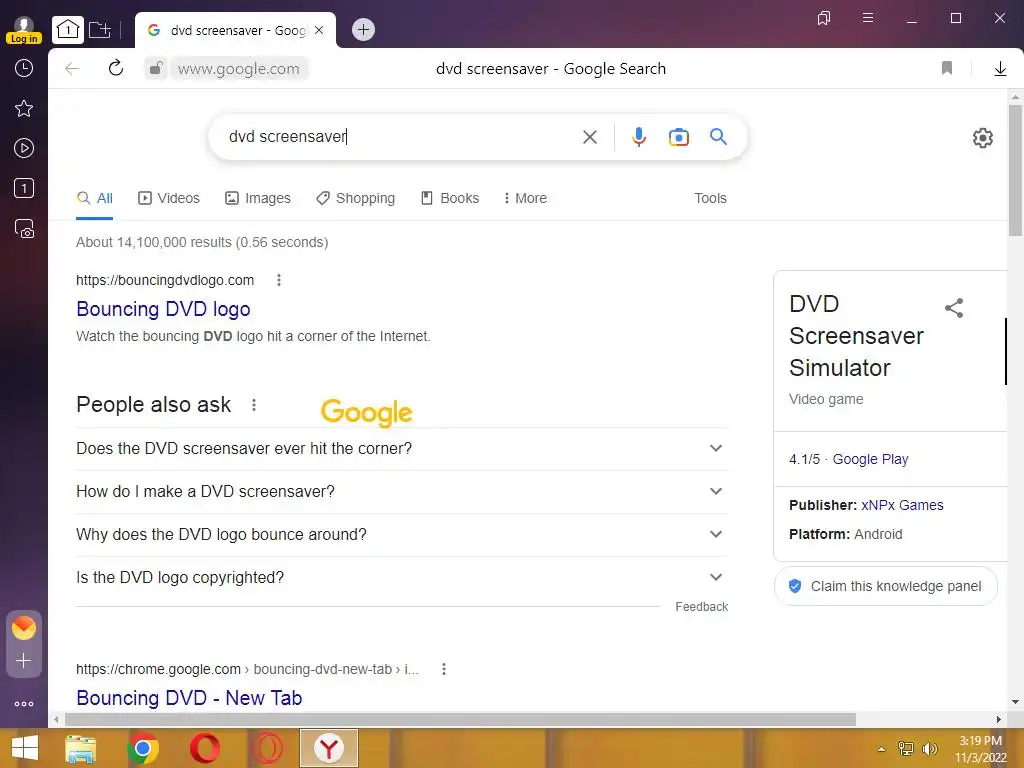Screen dimensions: 1024x768
Task: Submit search with magnifier icon
Action: click(x=718, y=136)
